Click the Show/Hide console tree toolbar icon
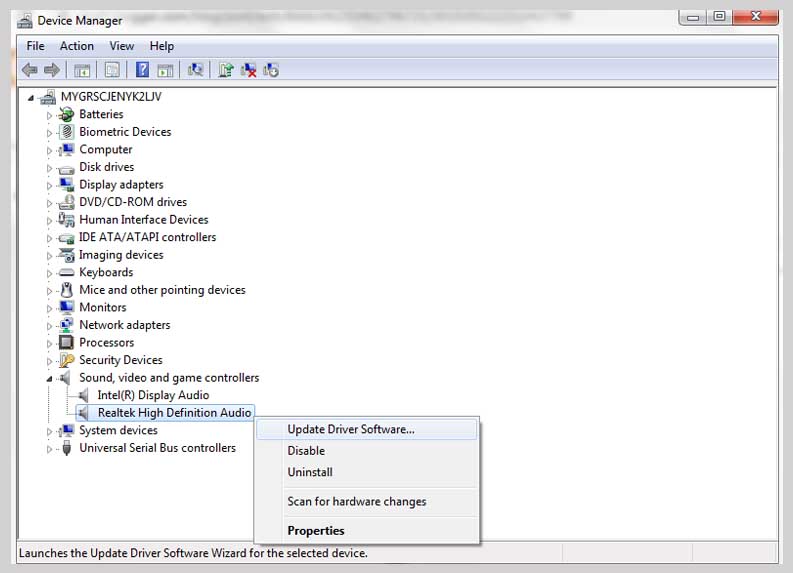 (x=82, y=70)
